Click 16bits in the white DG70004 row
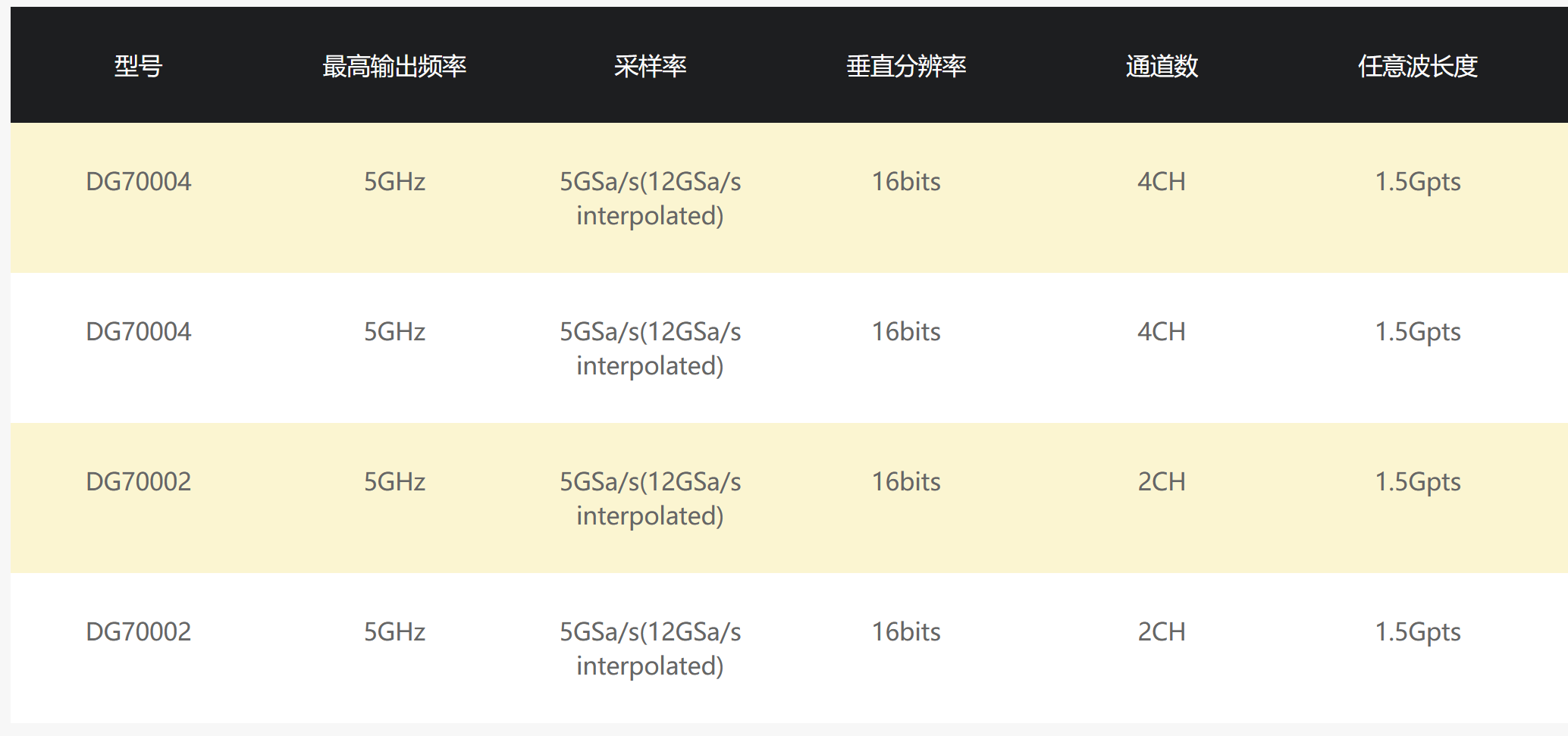The width and height of the screenshot is (1568, 736). (906, 332)
